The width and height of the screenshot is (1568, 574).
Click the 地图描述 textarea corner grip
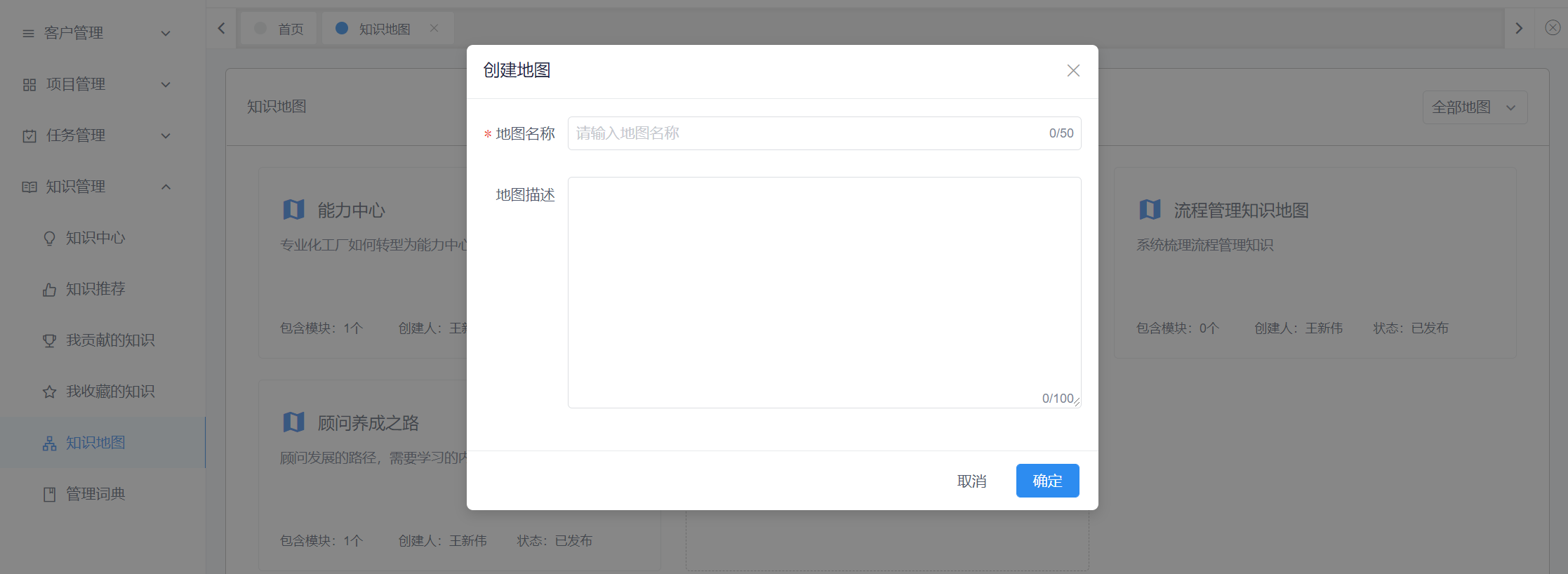(x=1077, y=403)
